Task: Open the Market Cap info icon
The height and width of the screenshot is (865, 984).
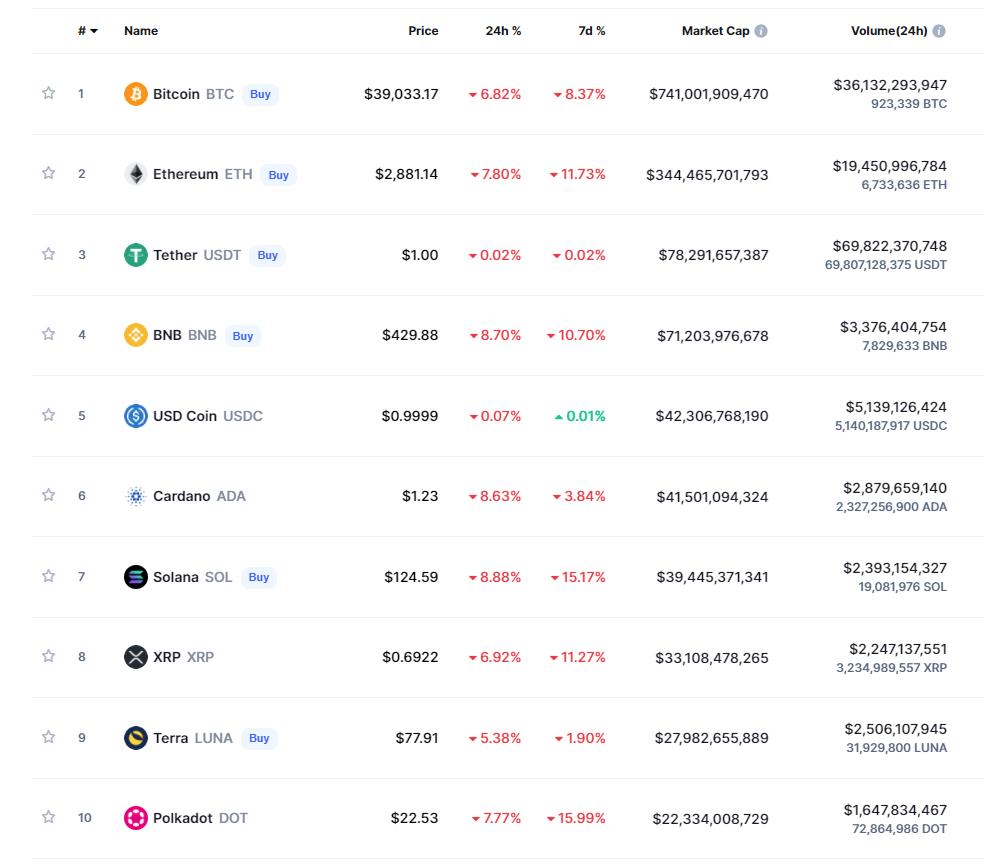Action: pos(761,31)
